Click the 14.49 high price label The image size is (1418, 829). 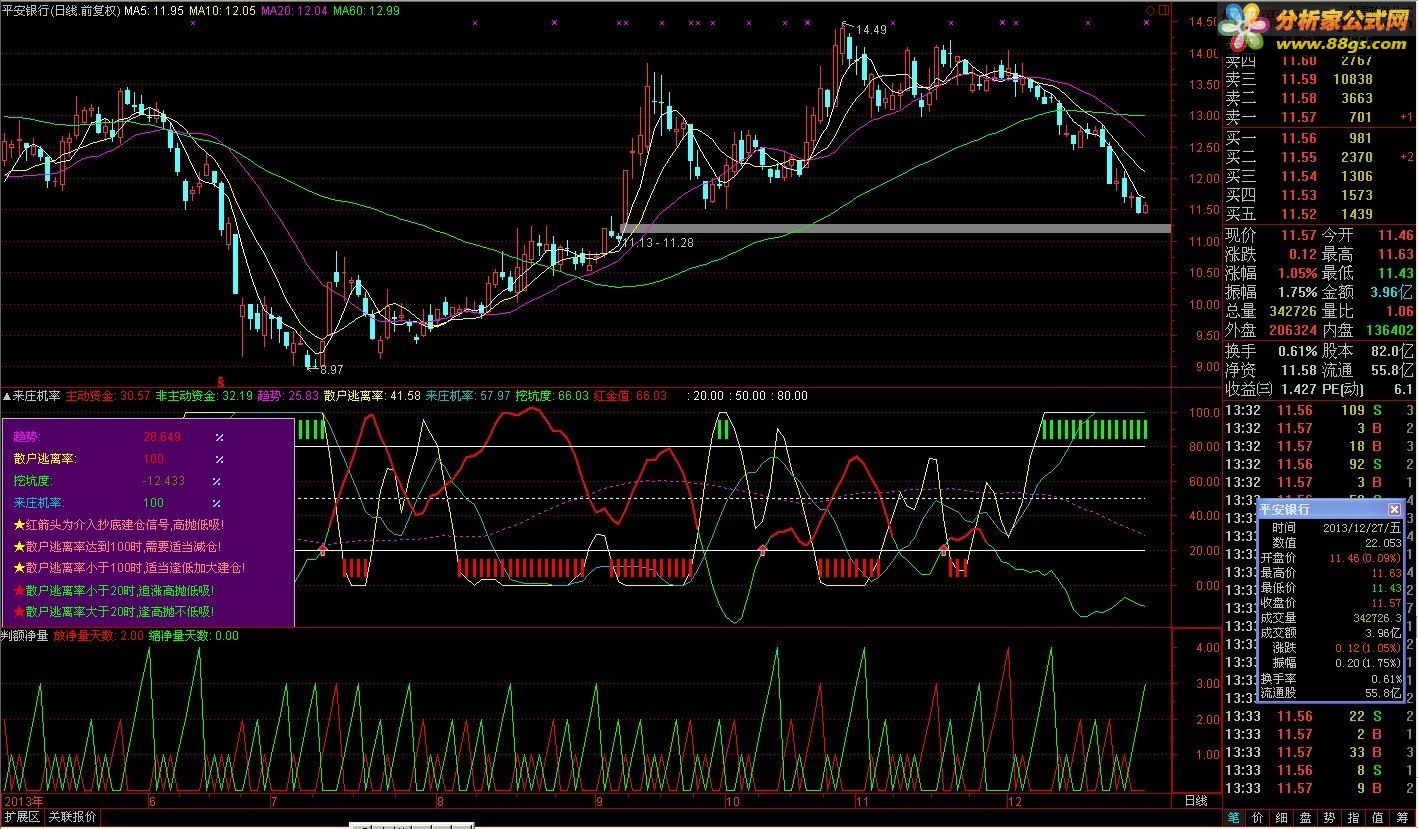[871, 30]
